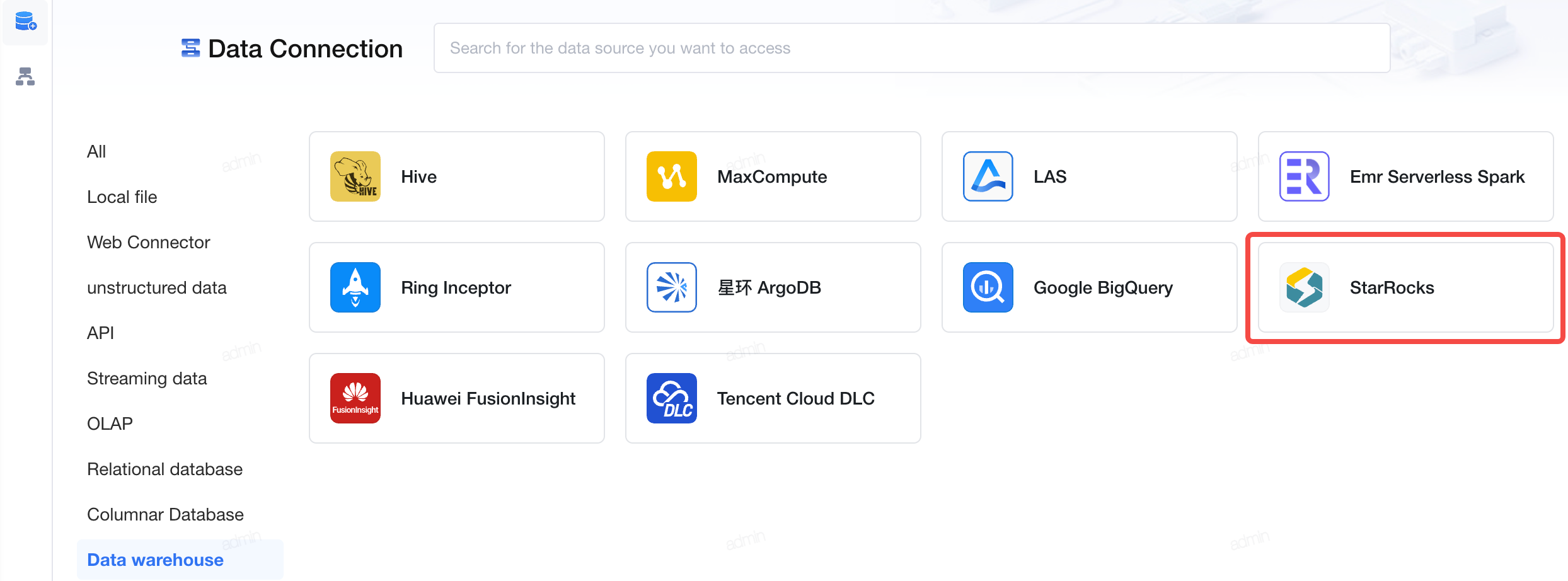Choose the Web Connector category
1568x581 pixels.
click(148, 242)
